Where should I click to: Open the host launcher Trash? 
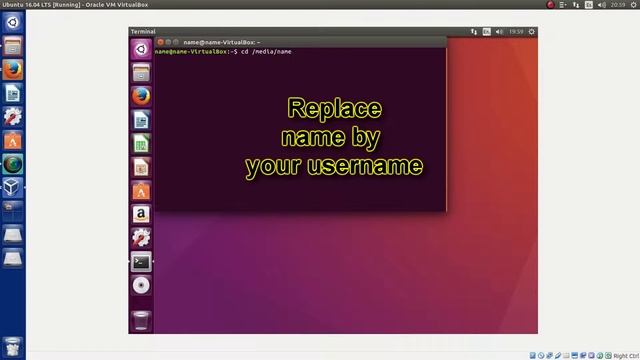[13, 347]
